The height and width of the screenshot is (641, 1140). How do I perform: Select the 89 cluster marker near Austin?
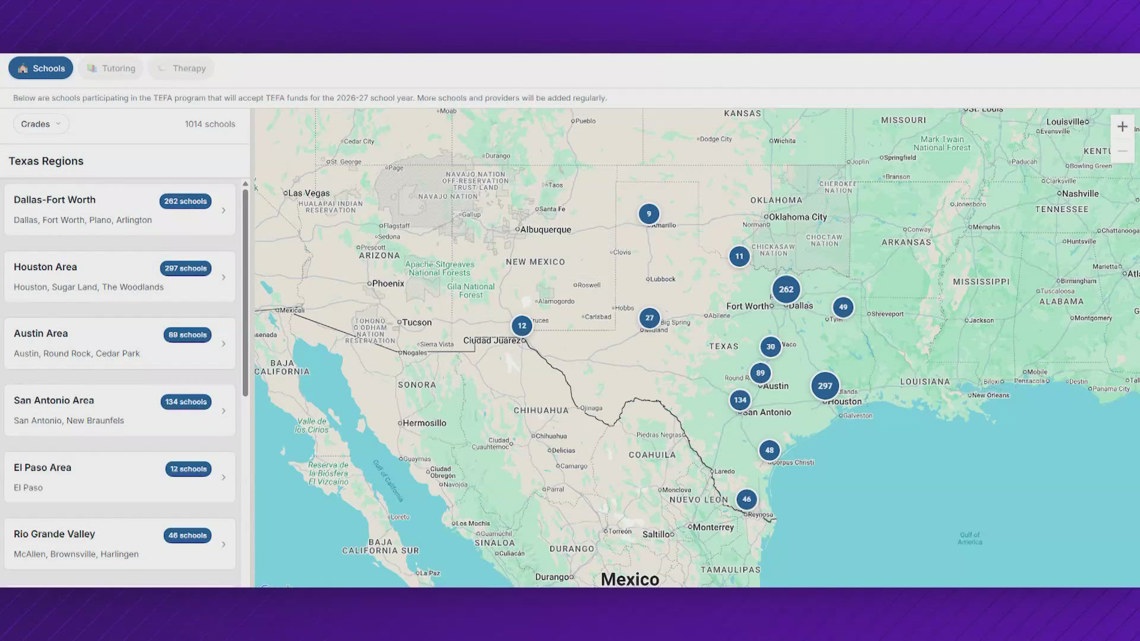coord(761,373)
